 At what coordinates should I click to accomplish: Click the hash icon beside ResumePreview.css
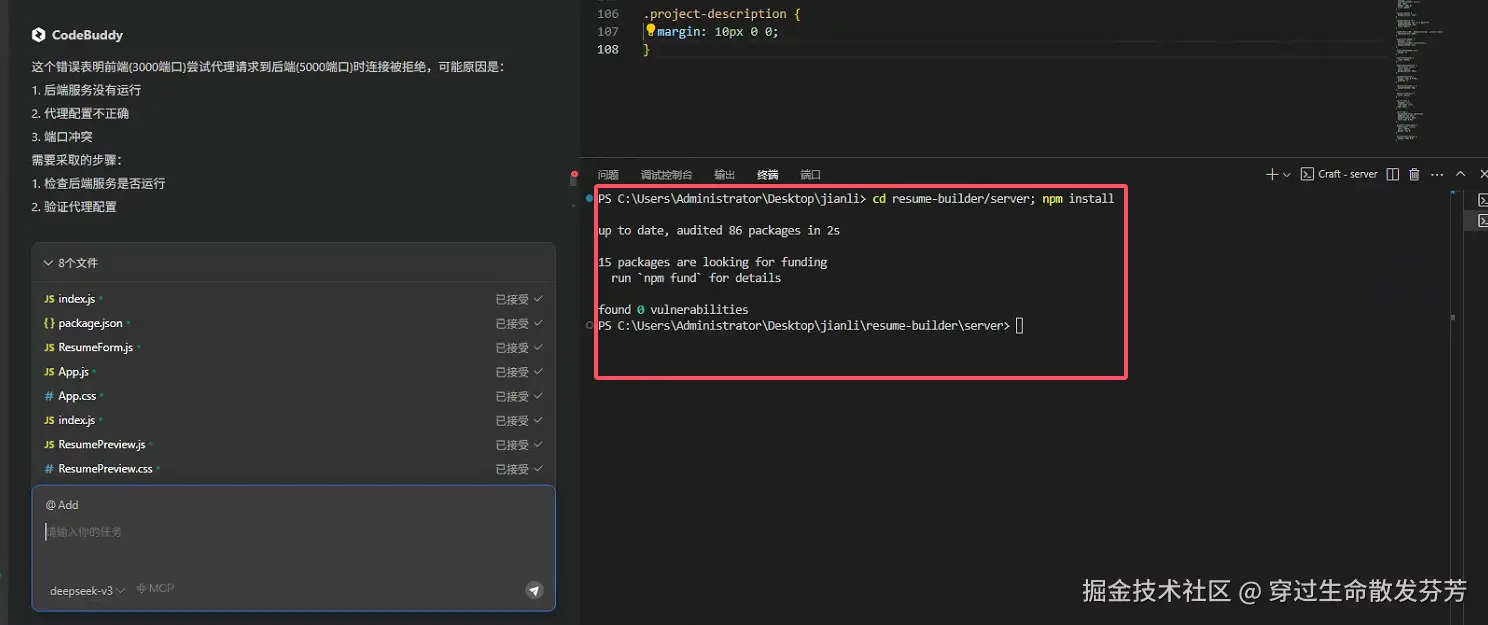click(49, 468)
